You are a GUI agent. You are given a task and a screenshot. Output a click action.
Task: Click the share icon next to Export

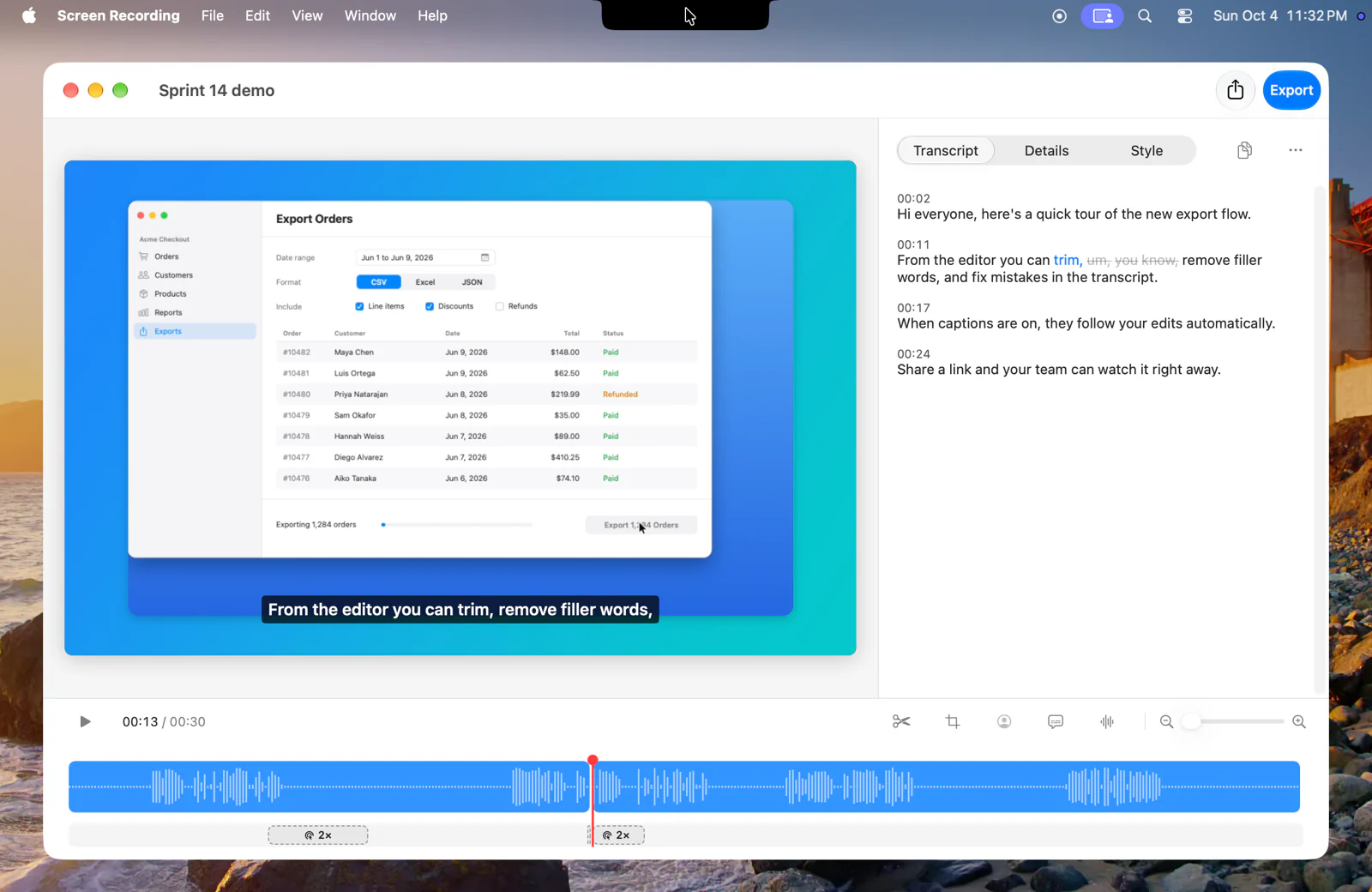tap(1235, 90)
